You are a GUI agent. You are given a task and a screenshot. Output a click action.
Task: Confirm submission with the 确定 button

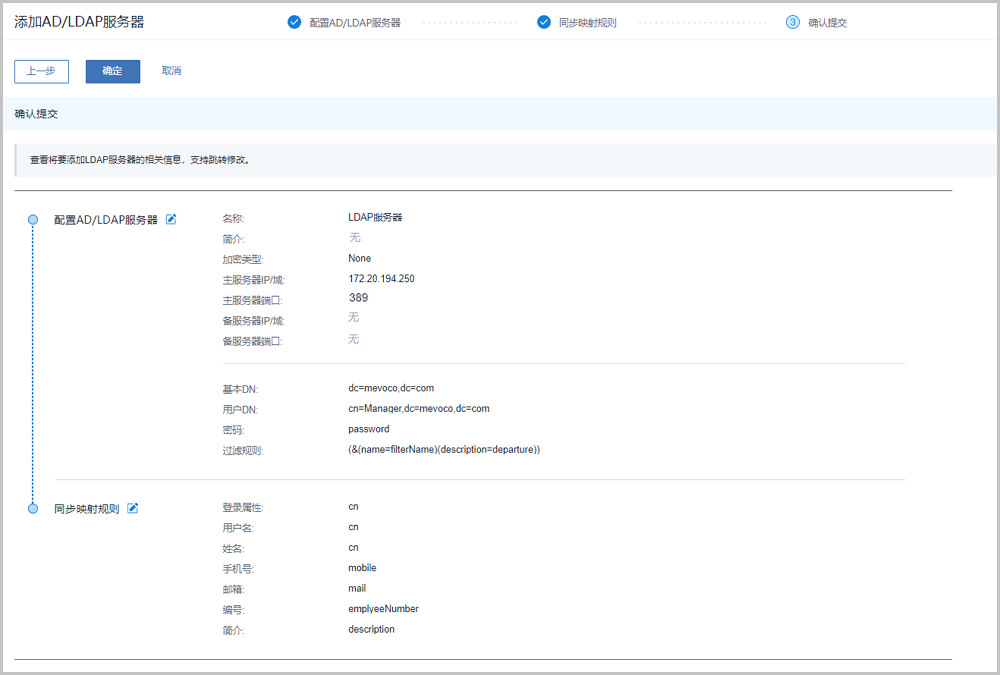point(112,71)
